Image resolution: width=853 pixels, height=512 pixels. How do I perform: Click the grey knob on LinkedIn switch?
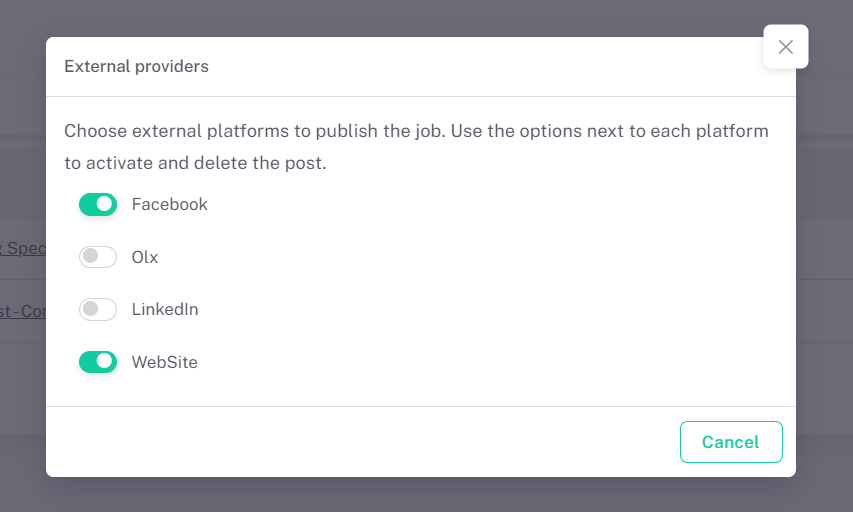[91, 310]
